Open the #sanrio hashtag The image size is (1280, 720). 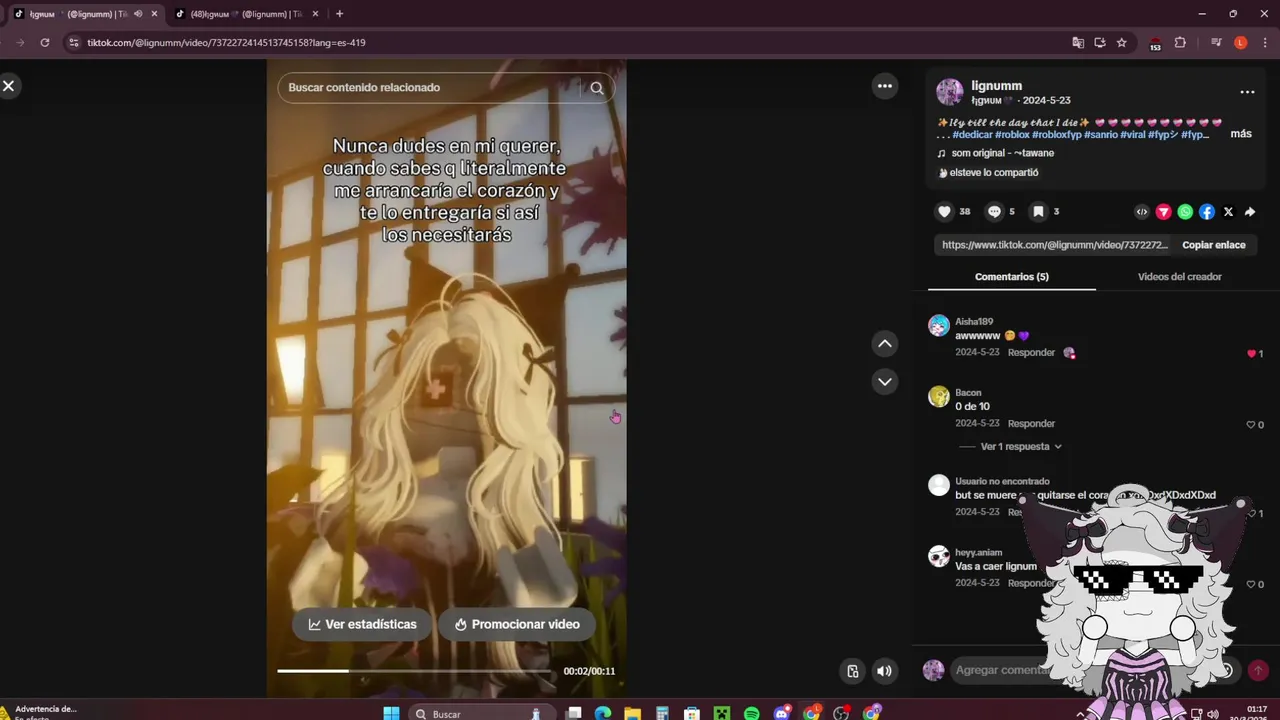click(1100, 135)
